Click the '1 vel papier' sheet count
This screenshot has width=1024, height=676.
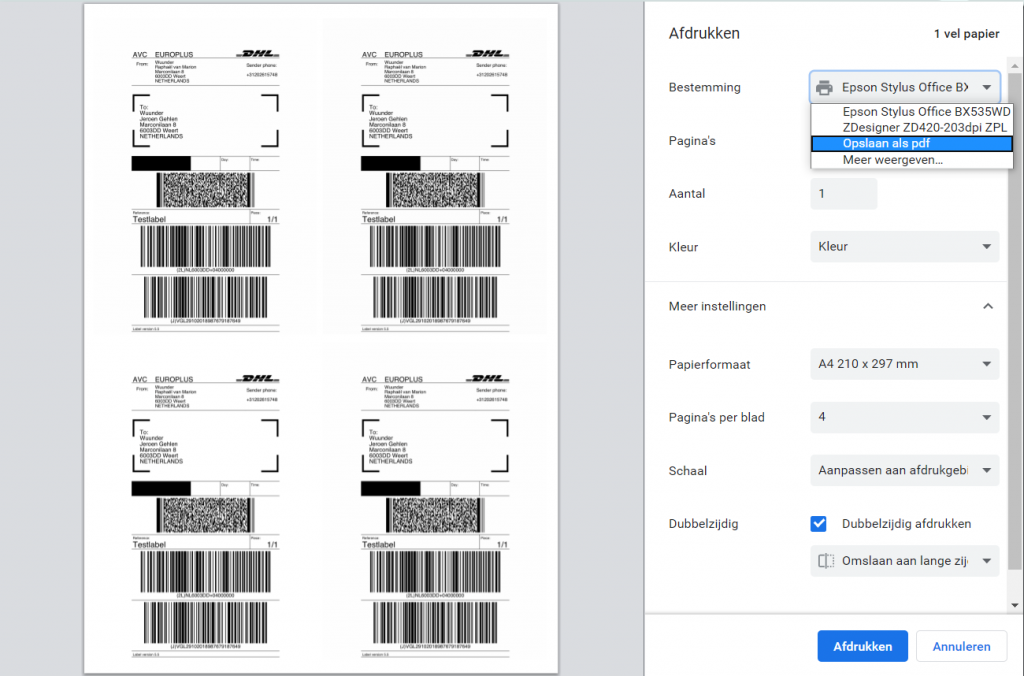(x=966, y=34)
